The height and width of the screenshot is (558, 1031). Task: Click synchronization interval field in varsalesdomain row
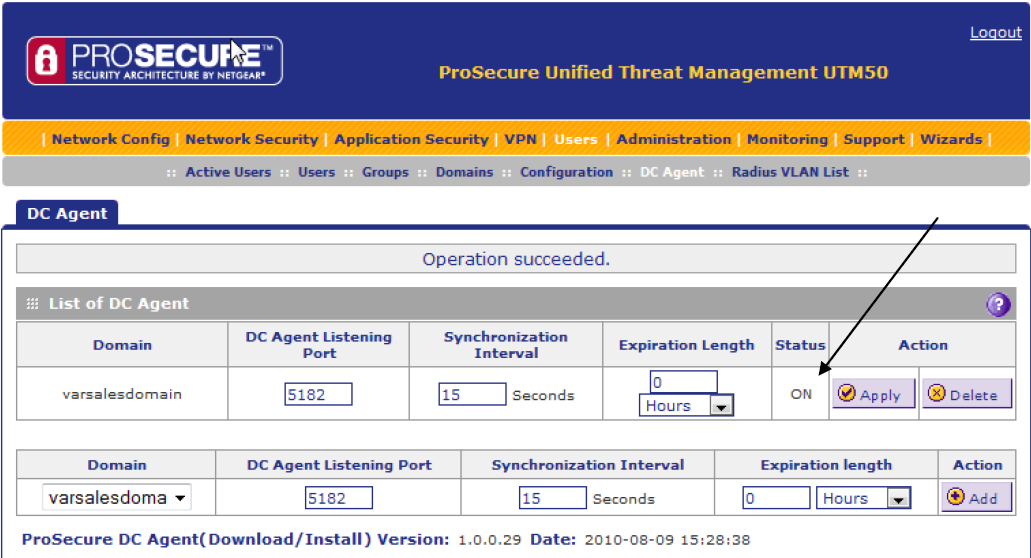pos(472,394)
